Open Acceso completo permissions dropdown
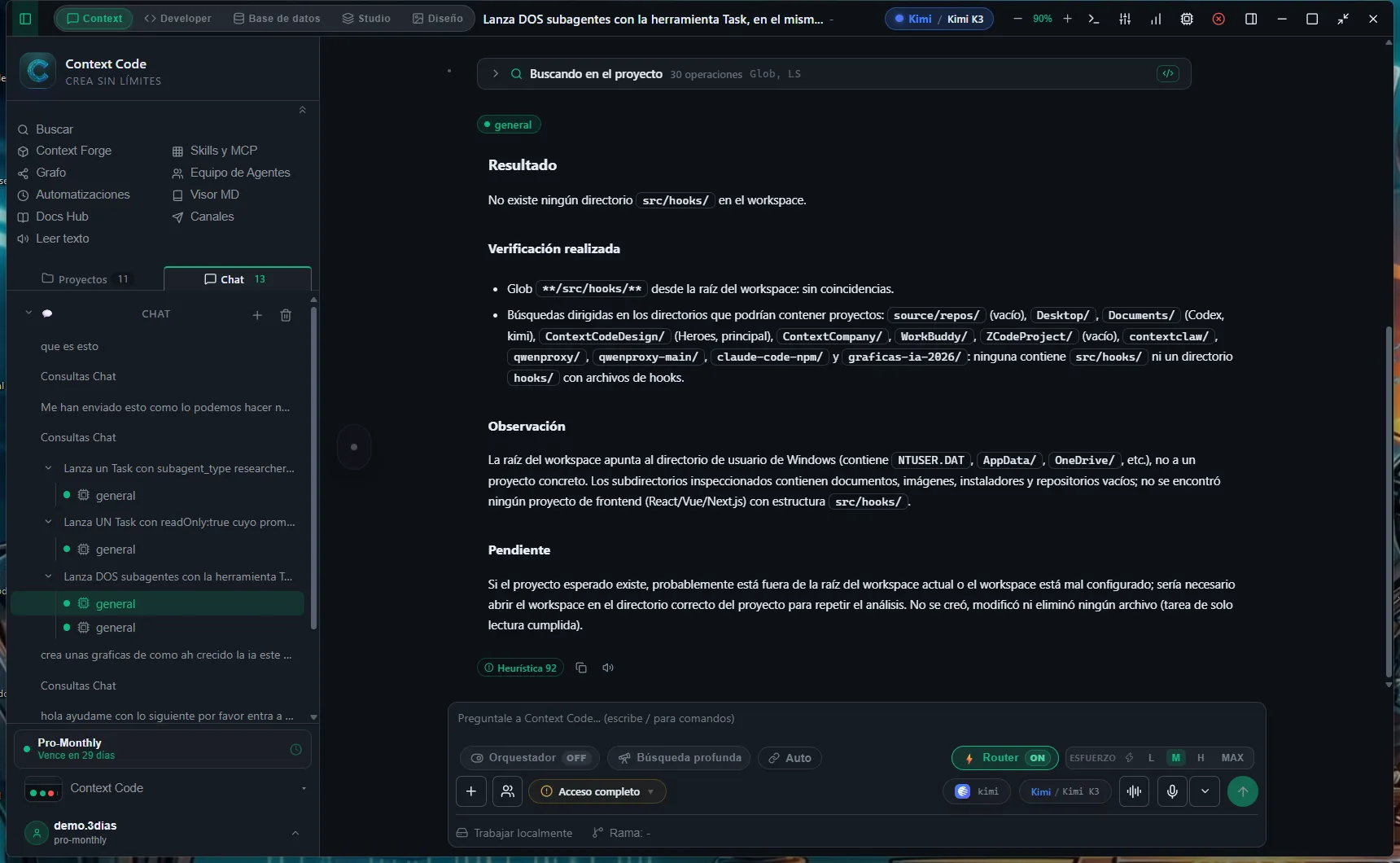The height and width of the screenshot is (863, 1400). pos(597,791)
